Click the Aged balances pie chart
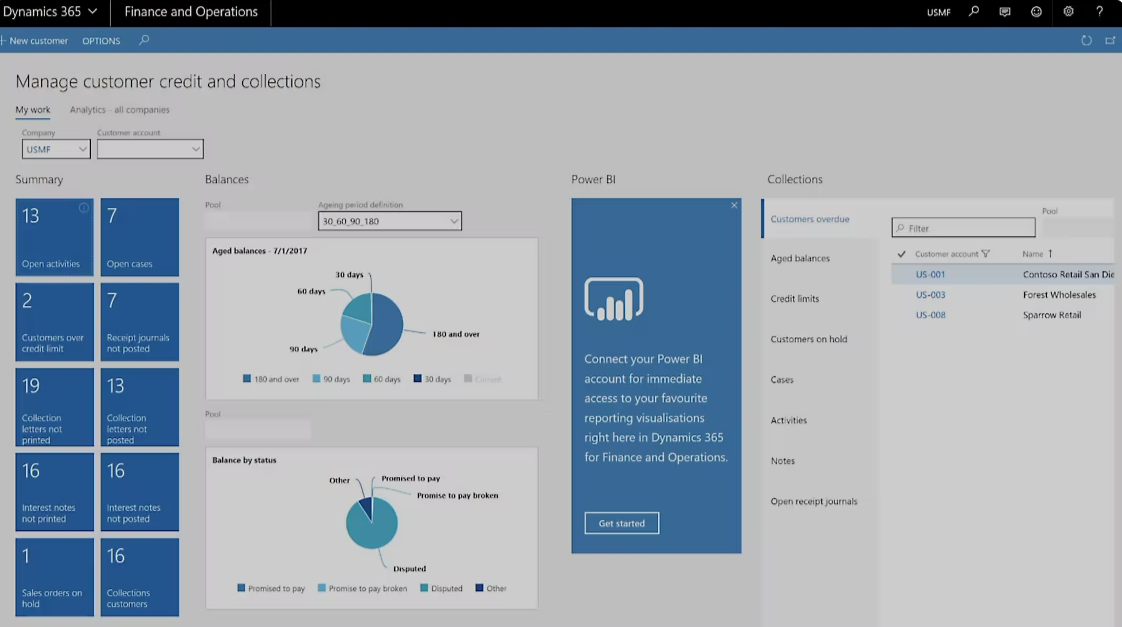Viewport: 1122px width, 627px height. tap(372, 324)
